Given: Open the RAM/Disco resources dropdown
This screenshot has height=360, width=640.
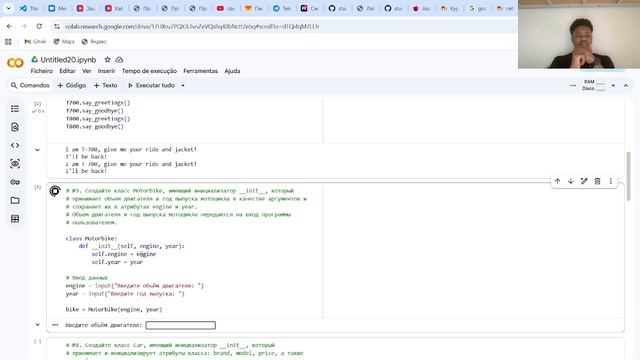Looking at the screenshot, I should (613, 86).
